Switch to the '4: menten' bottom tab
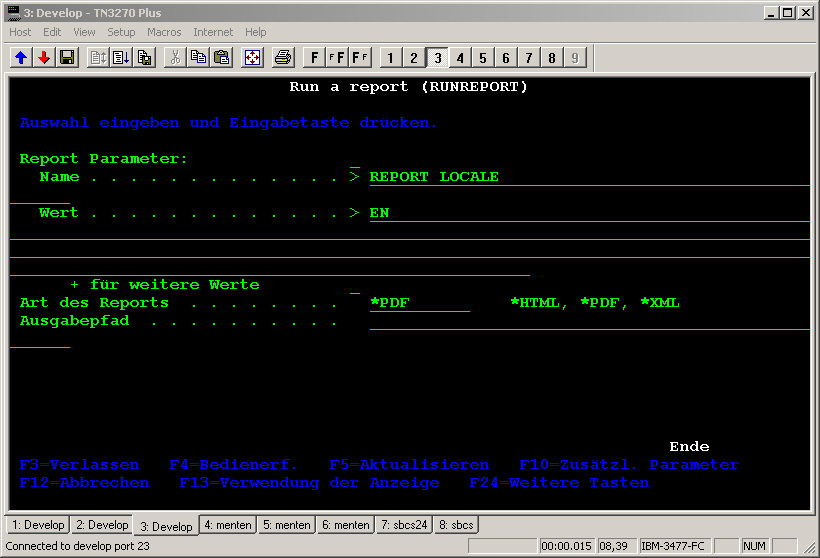Image resolution: width=820 pixels, height=558 pixels. tap(228, 525)
